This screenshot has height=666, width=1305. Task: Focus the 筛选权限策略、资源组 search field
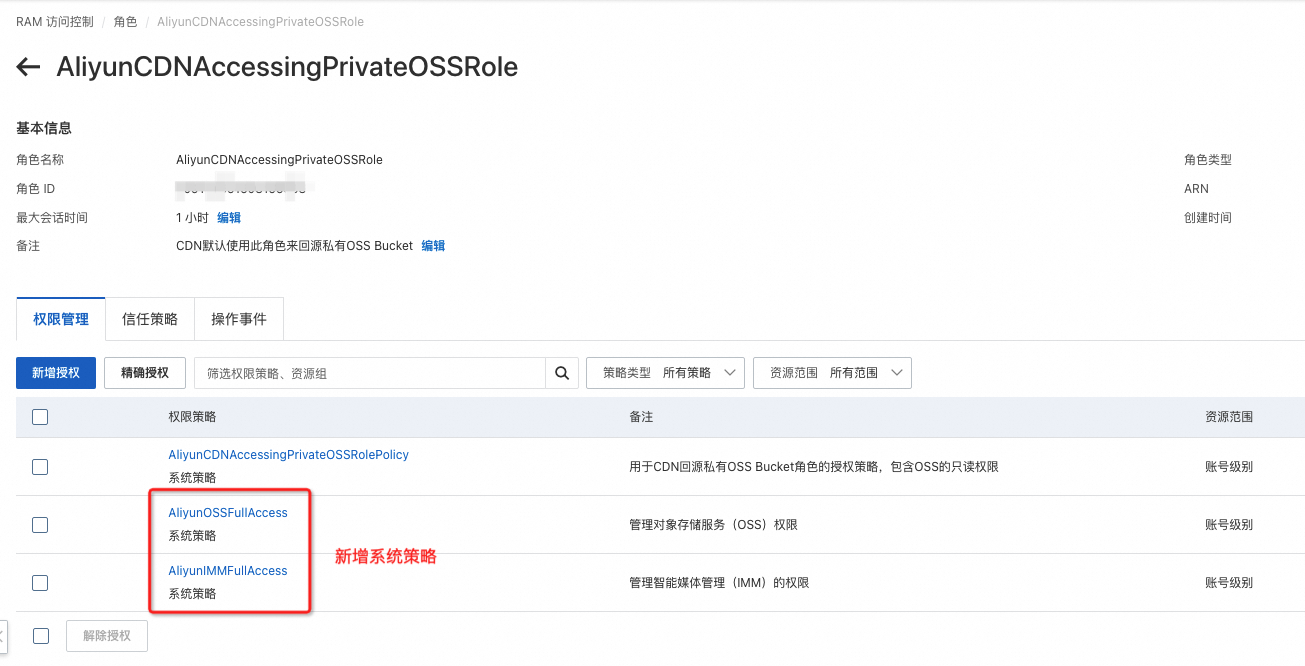click(x=370, y=373)
